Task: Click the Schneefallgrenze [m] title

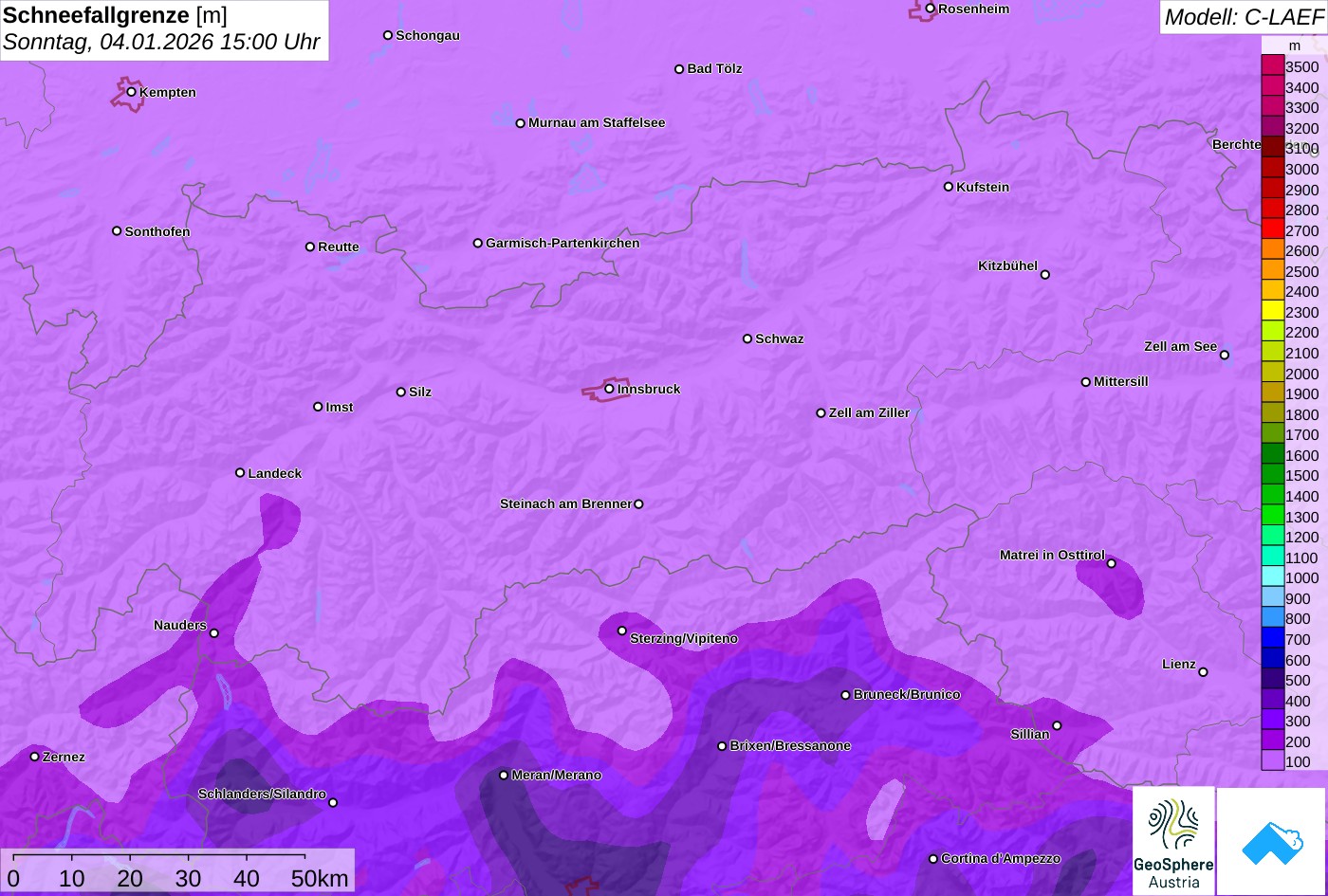Action: (x=116, y=16)
